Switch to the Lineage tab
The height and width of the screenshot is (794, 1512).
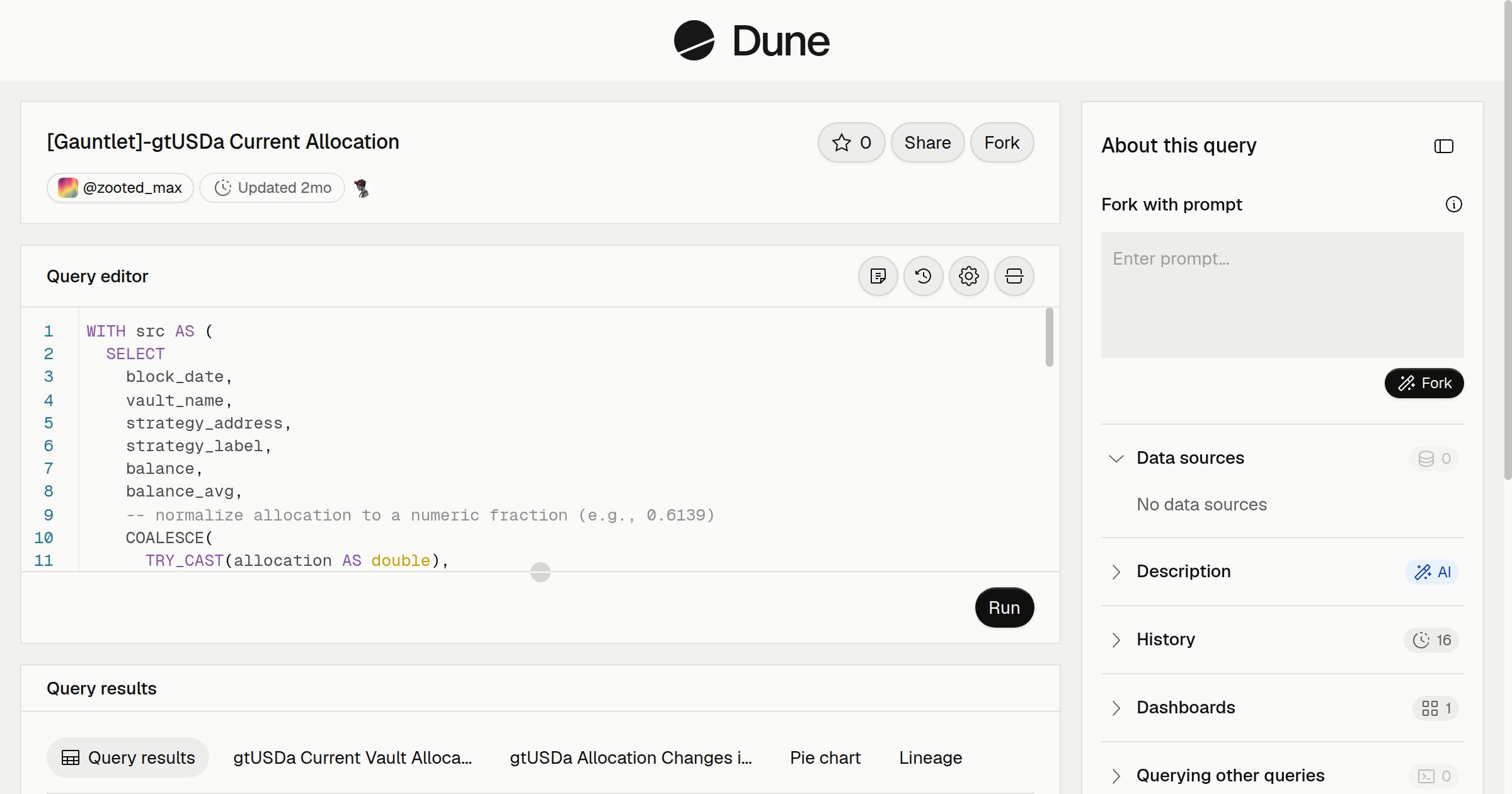931,757
